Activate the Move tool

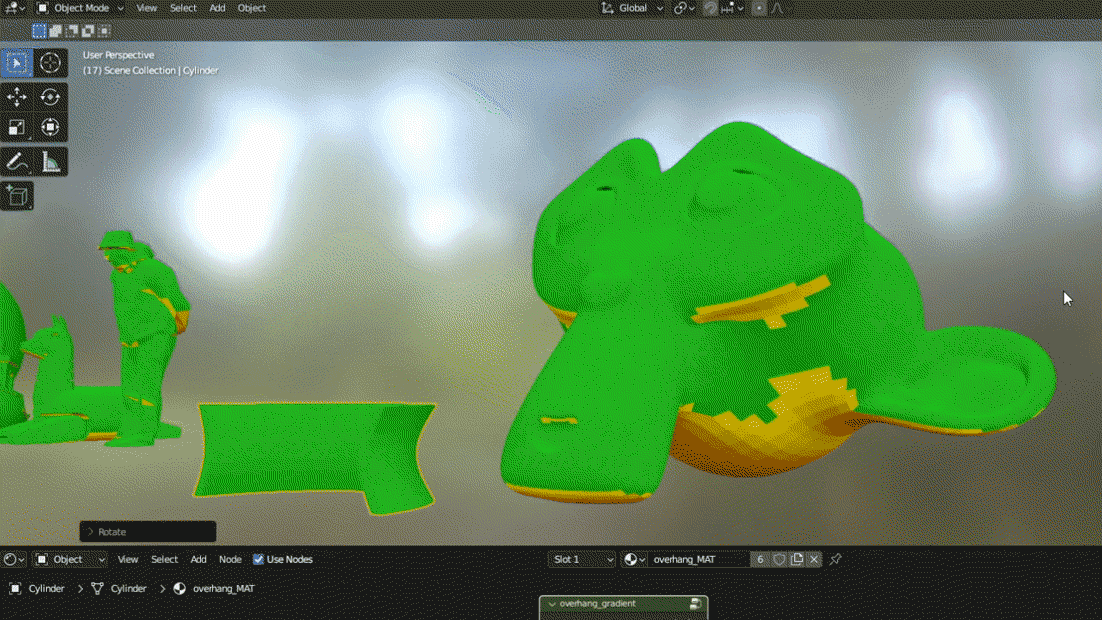click(17, 97)
